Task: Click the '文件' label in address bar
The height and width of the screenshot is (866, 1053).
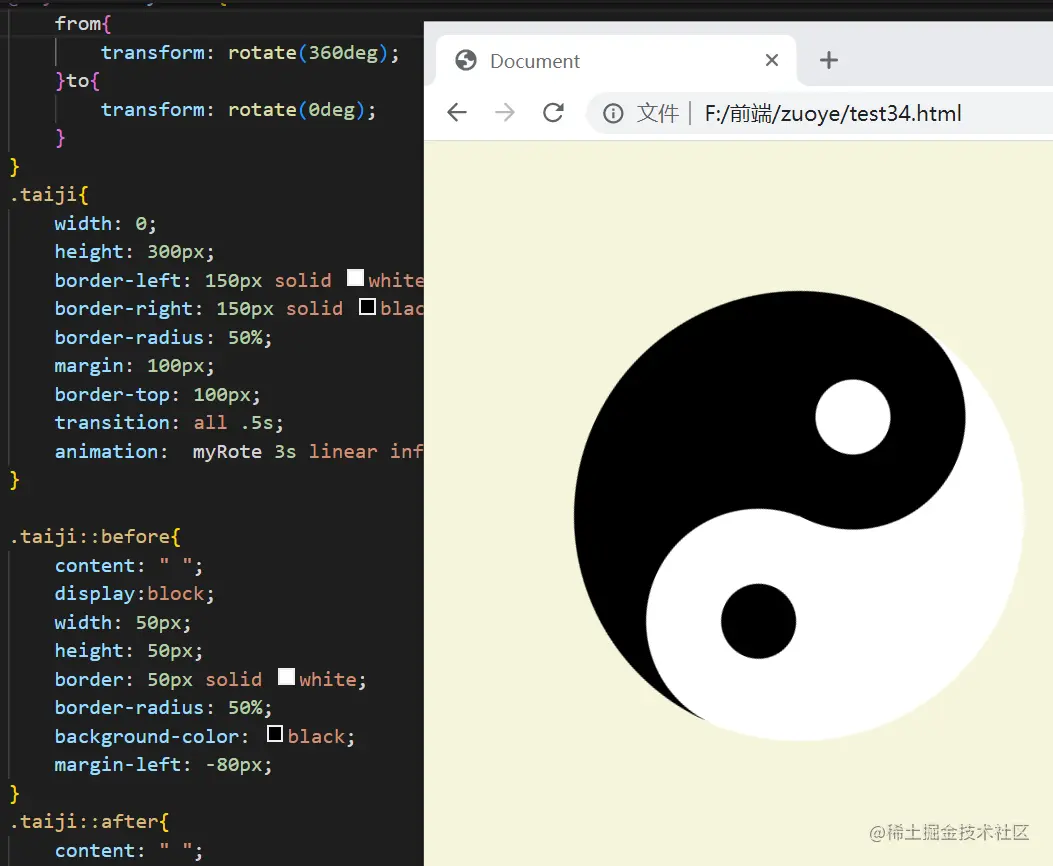Action: click(x=657, y=113)
